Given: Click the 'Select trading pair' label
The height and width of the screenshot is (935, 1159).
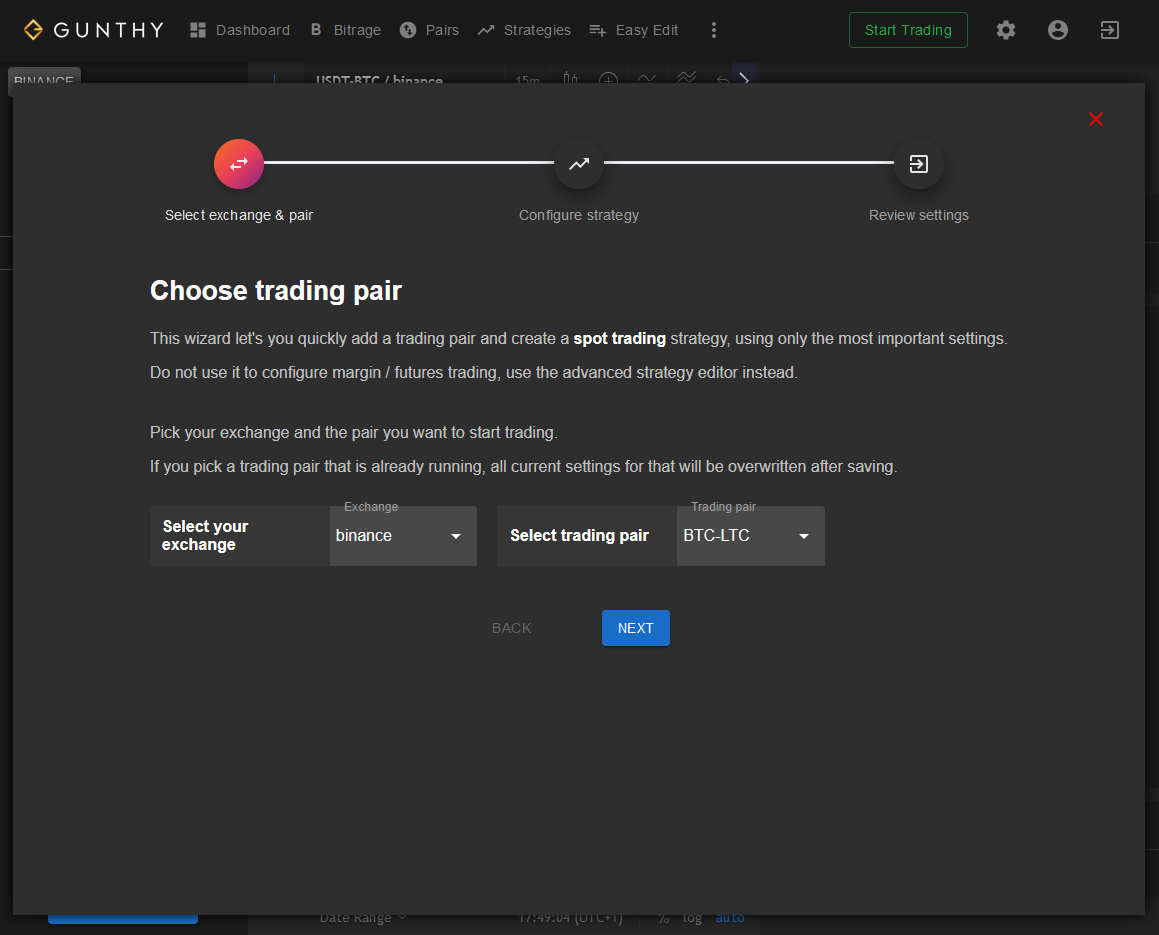Looking at the screenshot, I should (580, 536).
